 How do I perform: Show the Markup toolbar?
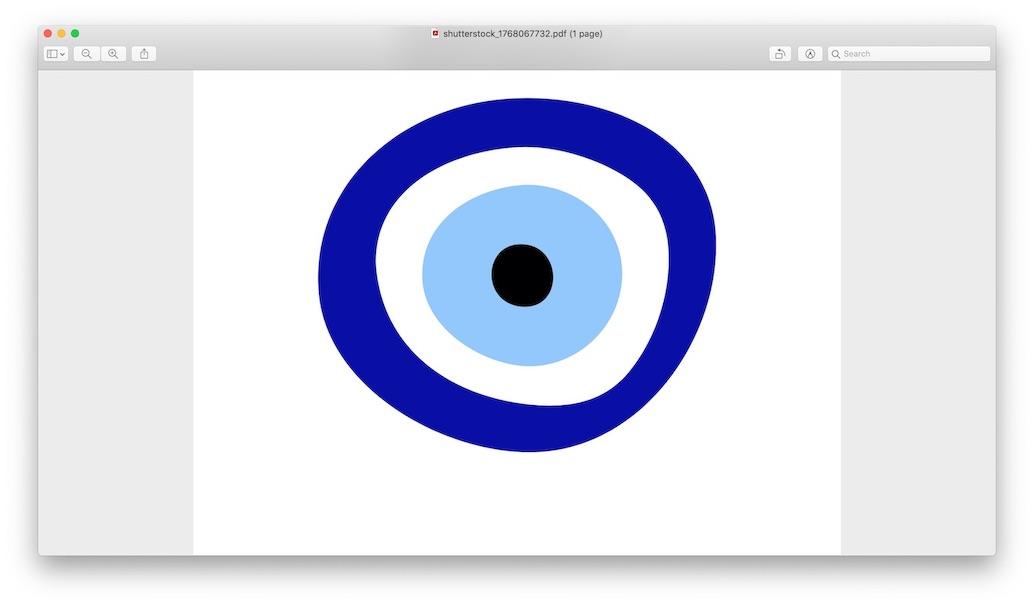[810, 54]
